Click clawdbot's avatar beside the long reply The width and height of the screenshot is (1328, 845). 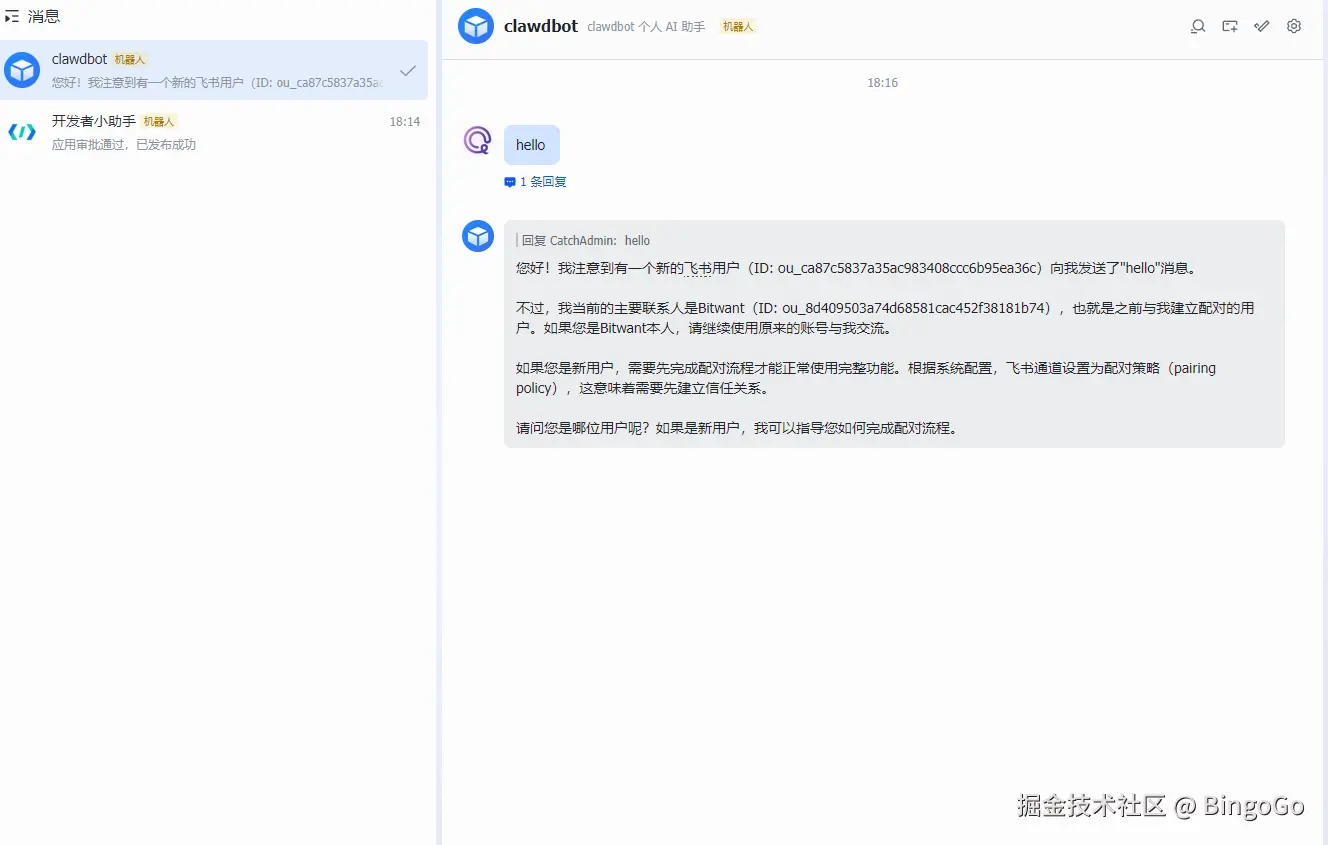point(477,236)
